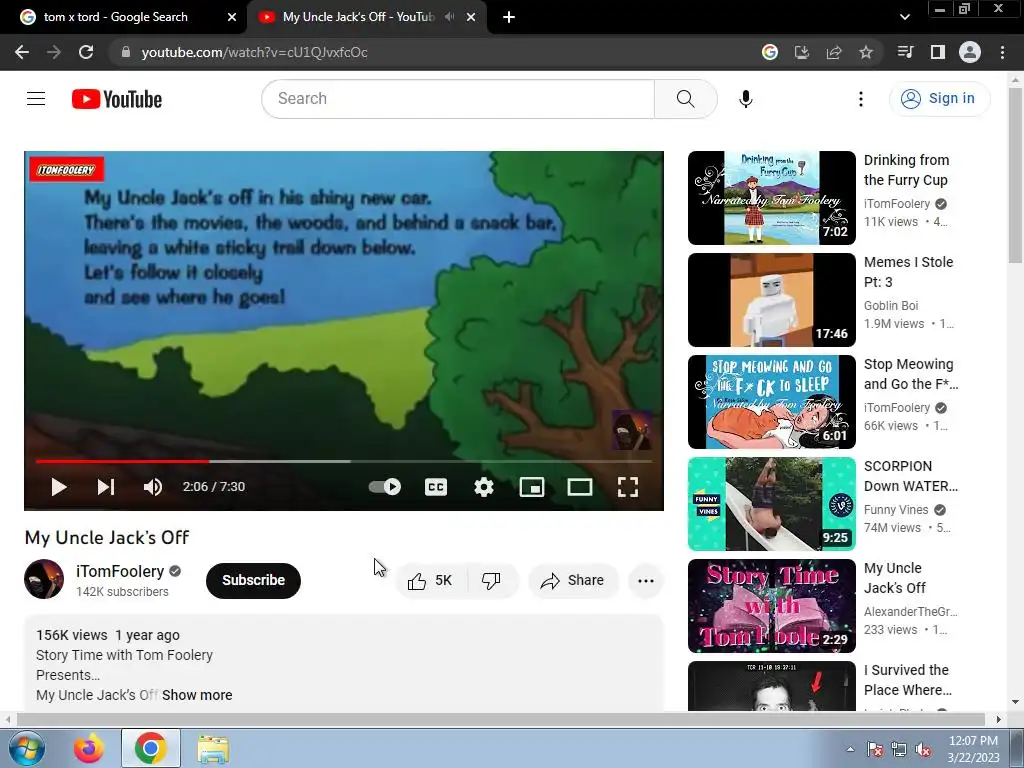Seek on the red video progress bar
Viewport: 1024px width, 768px height.
click(344, 461)
